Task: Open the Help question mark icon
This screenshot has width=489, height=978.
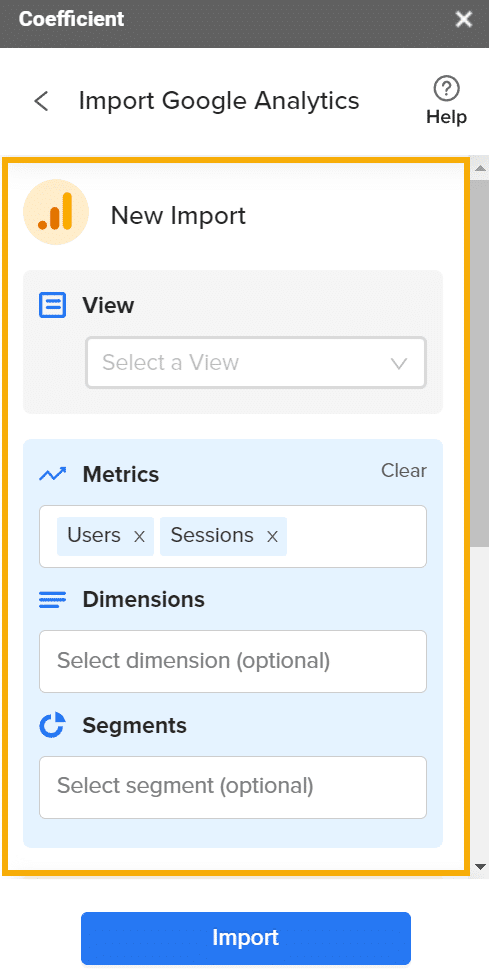Action: (x=446, y=89)
